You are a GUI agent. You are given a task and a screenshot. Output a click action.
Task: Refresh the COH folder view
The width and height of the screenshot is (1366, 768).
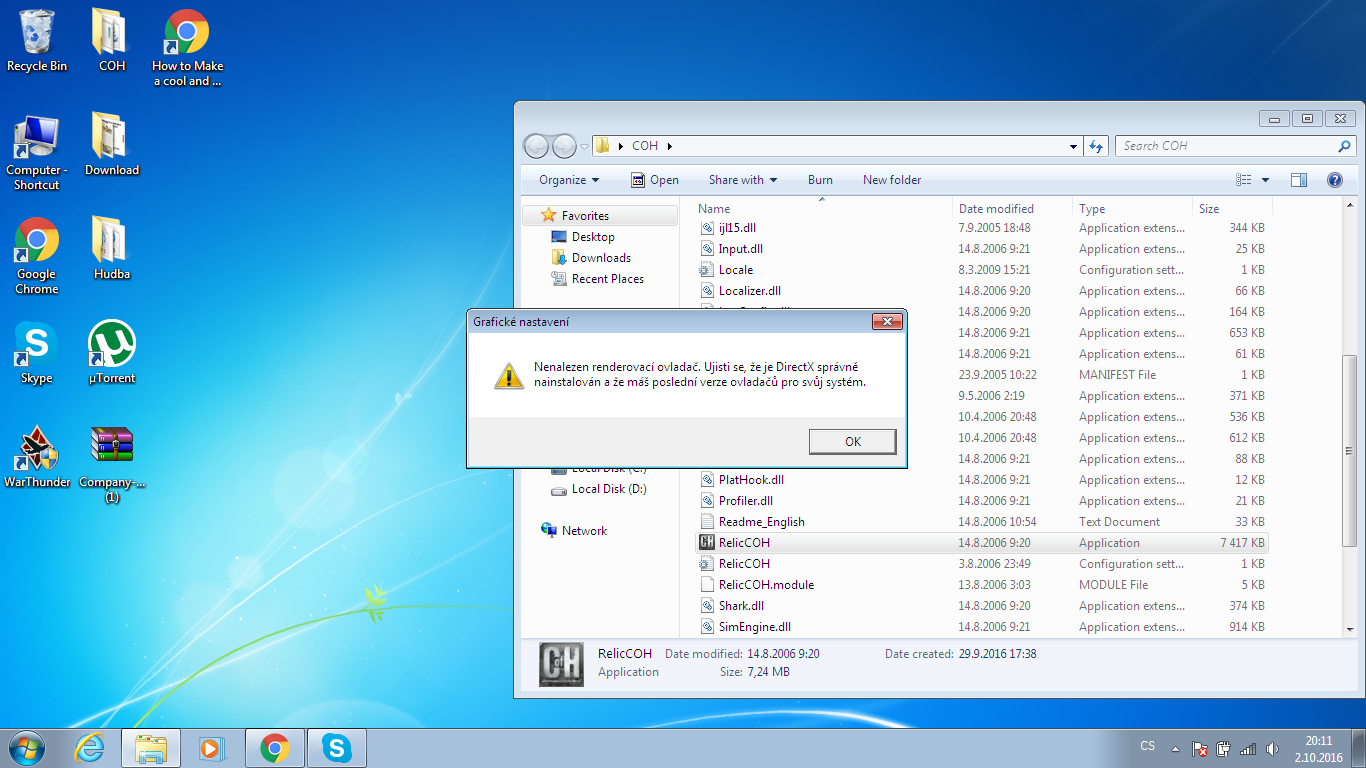click(1097, 146)
